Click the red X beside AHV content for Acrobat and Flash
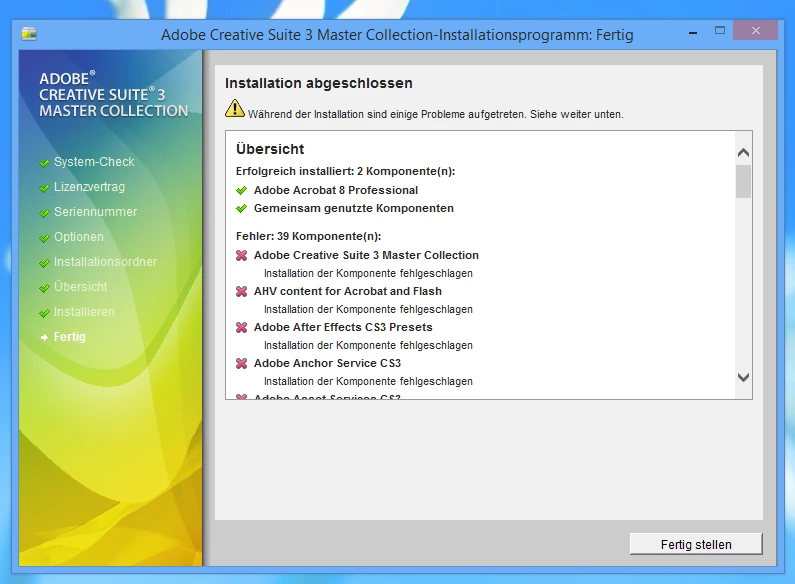 point(241,291)
